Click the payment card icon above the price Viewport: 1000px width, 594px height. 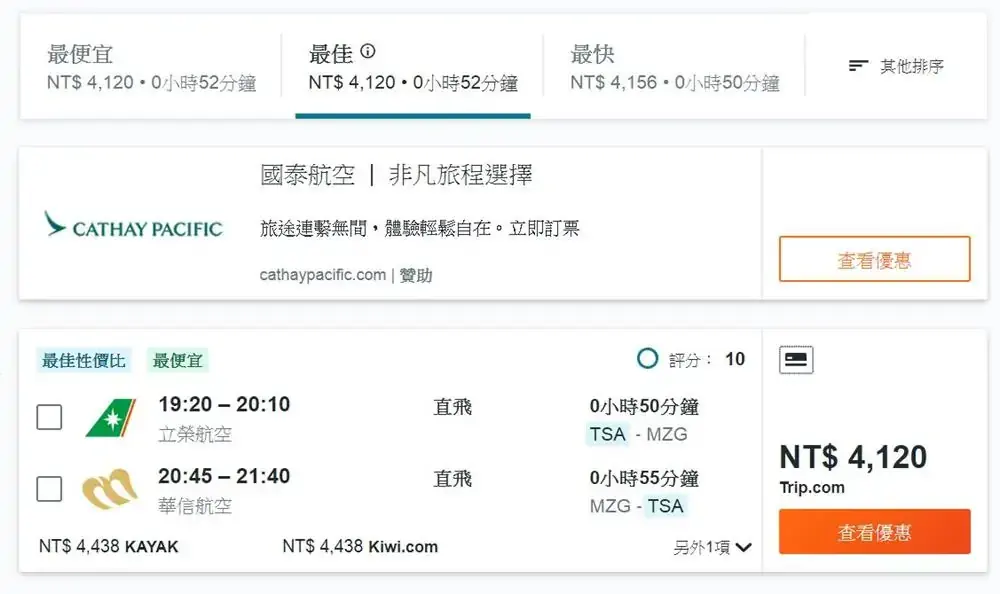point(796,359)
